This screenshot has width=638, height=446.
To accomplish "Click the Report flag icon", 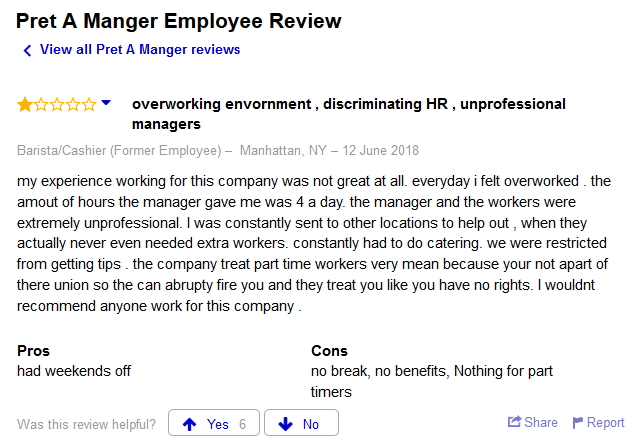I will 578,422.
